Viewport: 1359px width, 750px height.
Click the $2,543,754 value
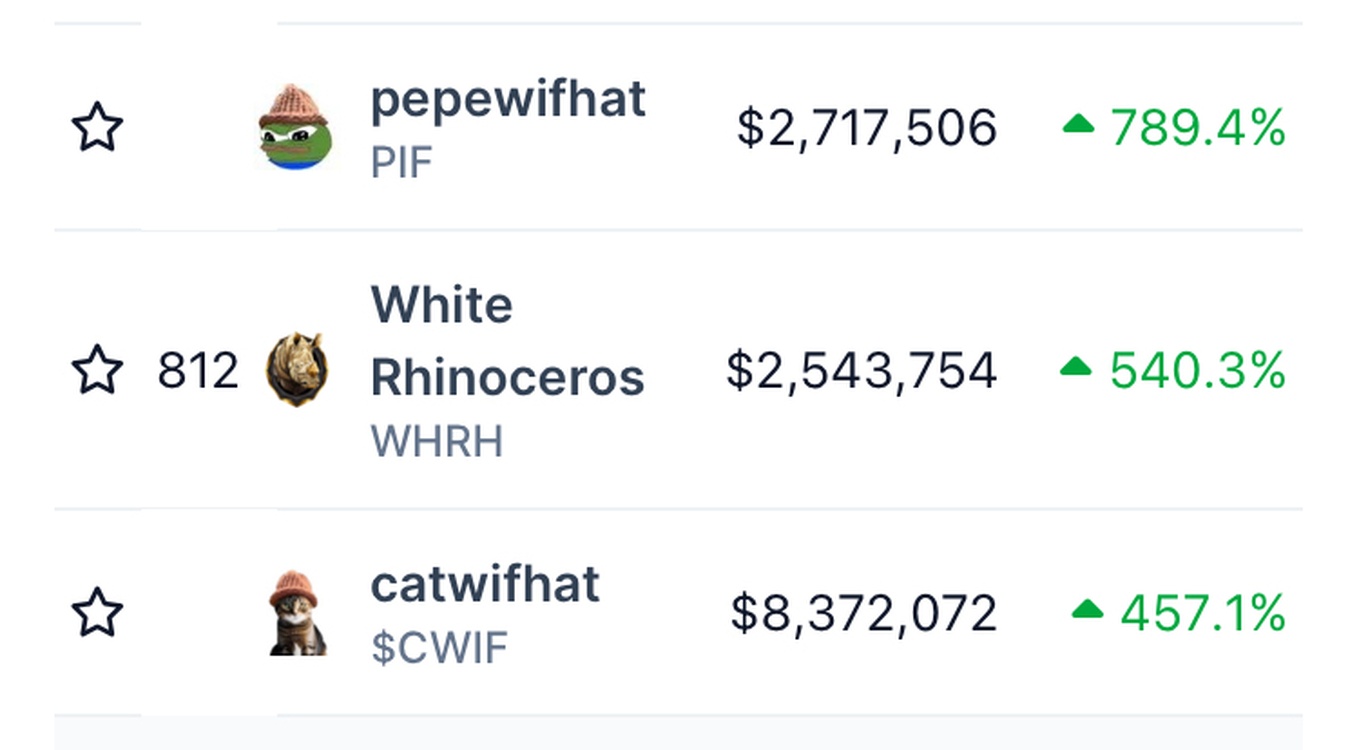point(861,371)
